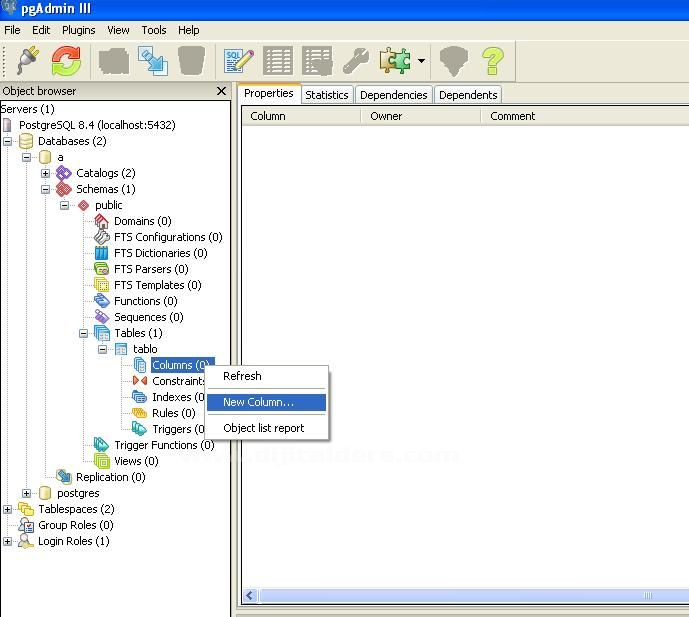This screenshot has width=689, height=617.
Task: Collapse database 'a' node
Action: click(26, 157)
